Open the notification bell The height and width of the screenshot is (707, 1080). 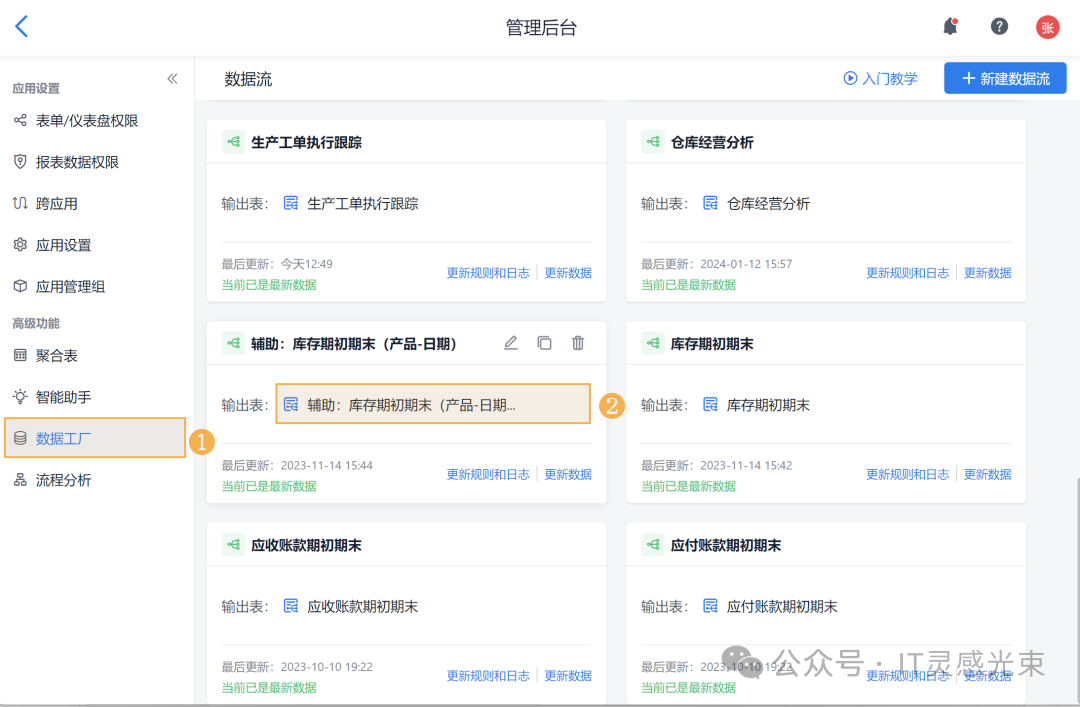tap(950, 27)
